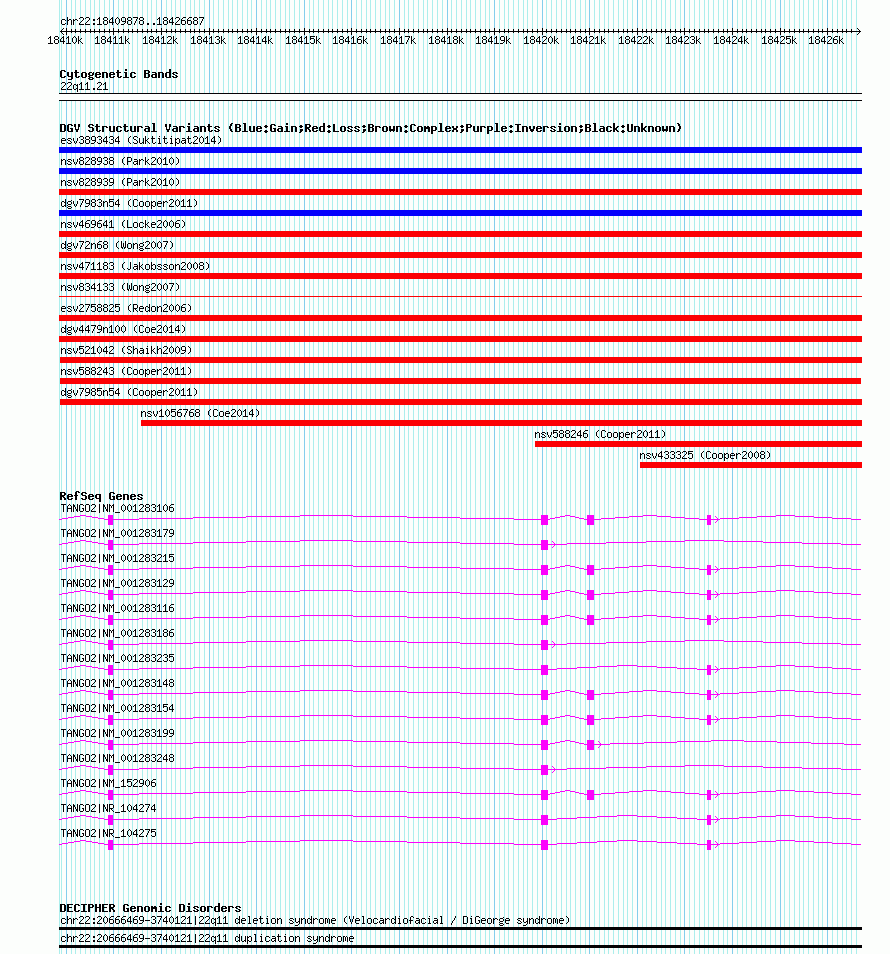Open transcript TANGO2|NM_001283116
The image size is (890, 954).
tap(117, 608)
